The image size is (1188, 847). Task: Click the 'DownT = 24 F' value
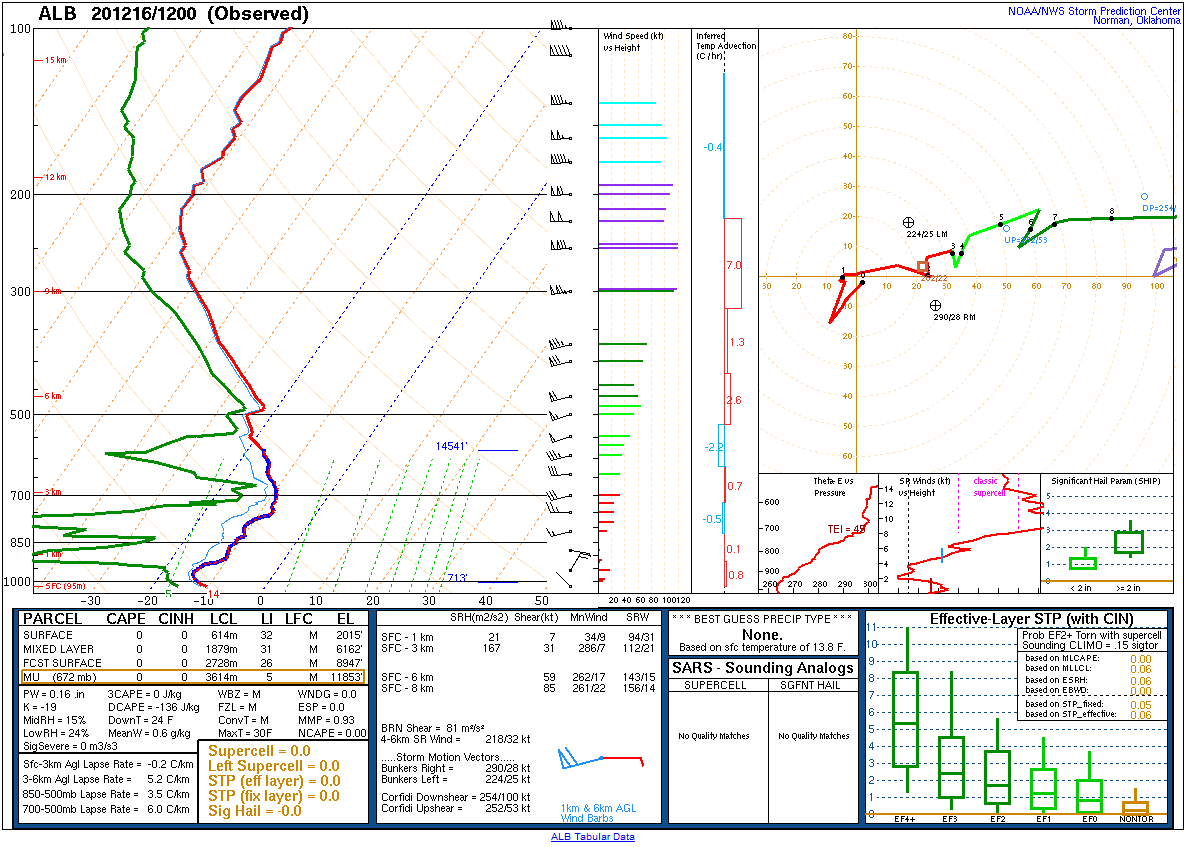(140, 720)
